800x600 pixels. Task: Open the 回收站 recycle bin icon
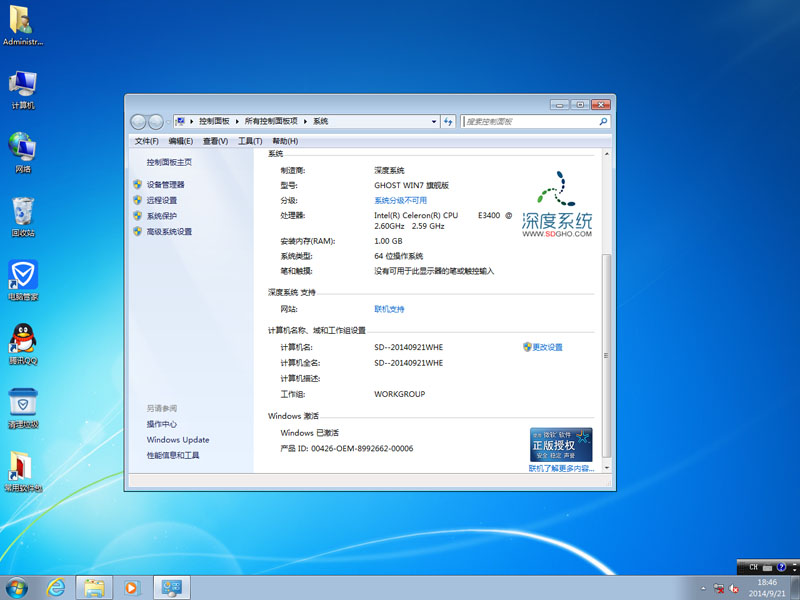[22, 216]
